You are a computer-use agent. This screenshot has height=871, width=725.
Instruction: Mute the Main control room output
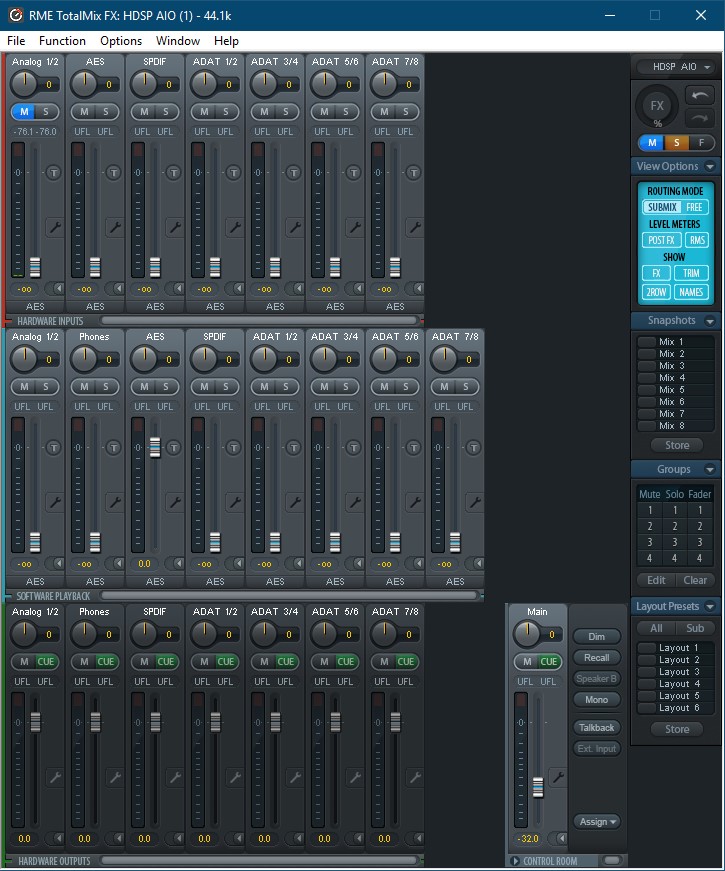point(527,662)
